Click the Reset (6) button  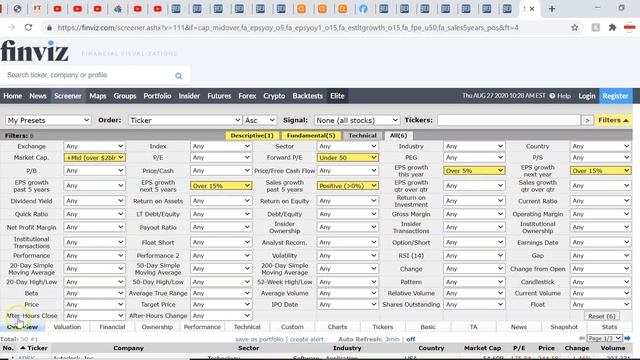click(x=602, y=316)
